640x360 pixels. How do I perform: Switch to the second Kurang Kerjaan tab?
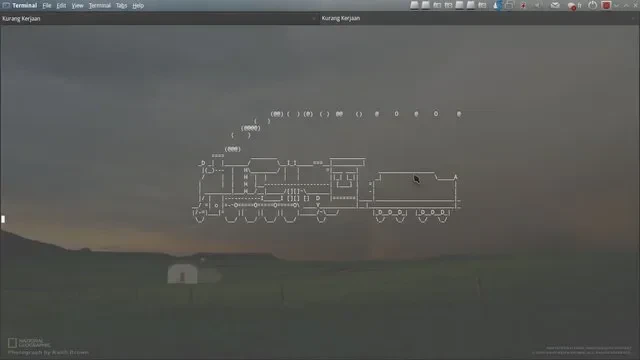[x=480, y=18]
